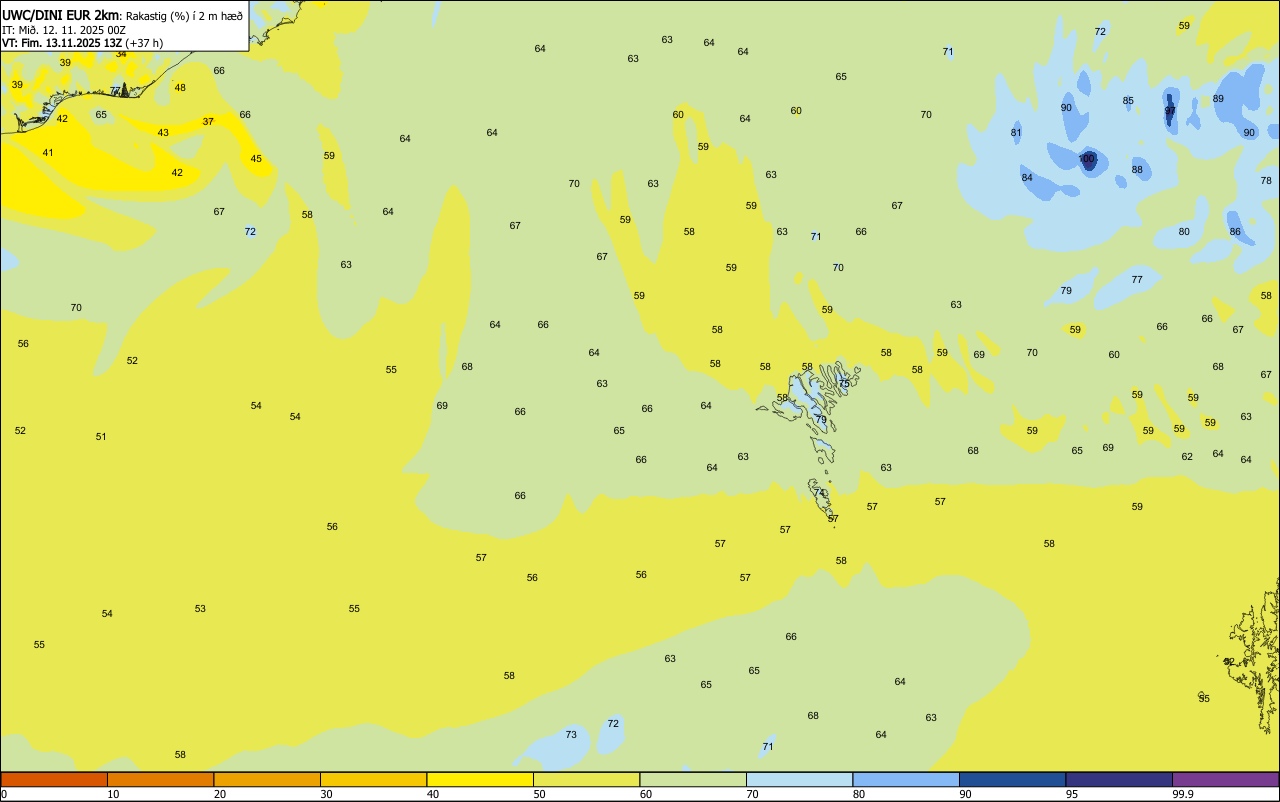Image resolution: width=1280 pixels, height=802 pixels.
Task: Click the 'Rakastig (%) í 2 m hæð' label
Action: click(184, 16)
